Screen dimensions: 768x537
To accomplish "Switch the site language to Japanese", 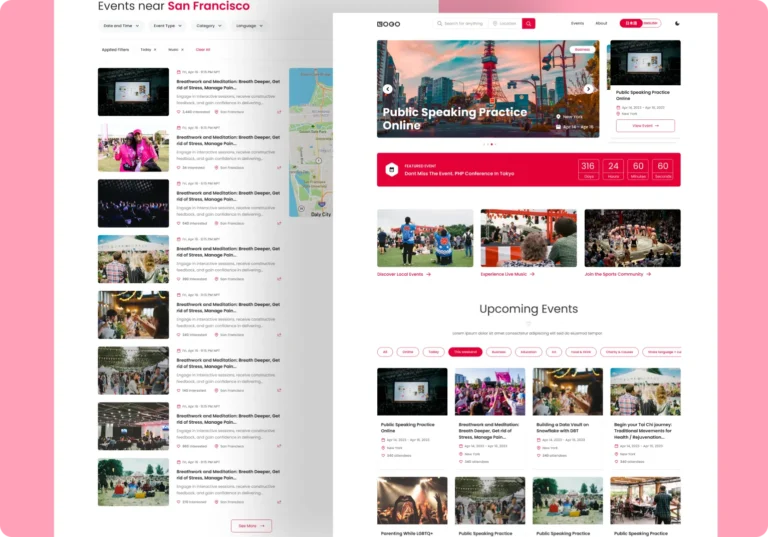I will click(631, 23).
